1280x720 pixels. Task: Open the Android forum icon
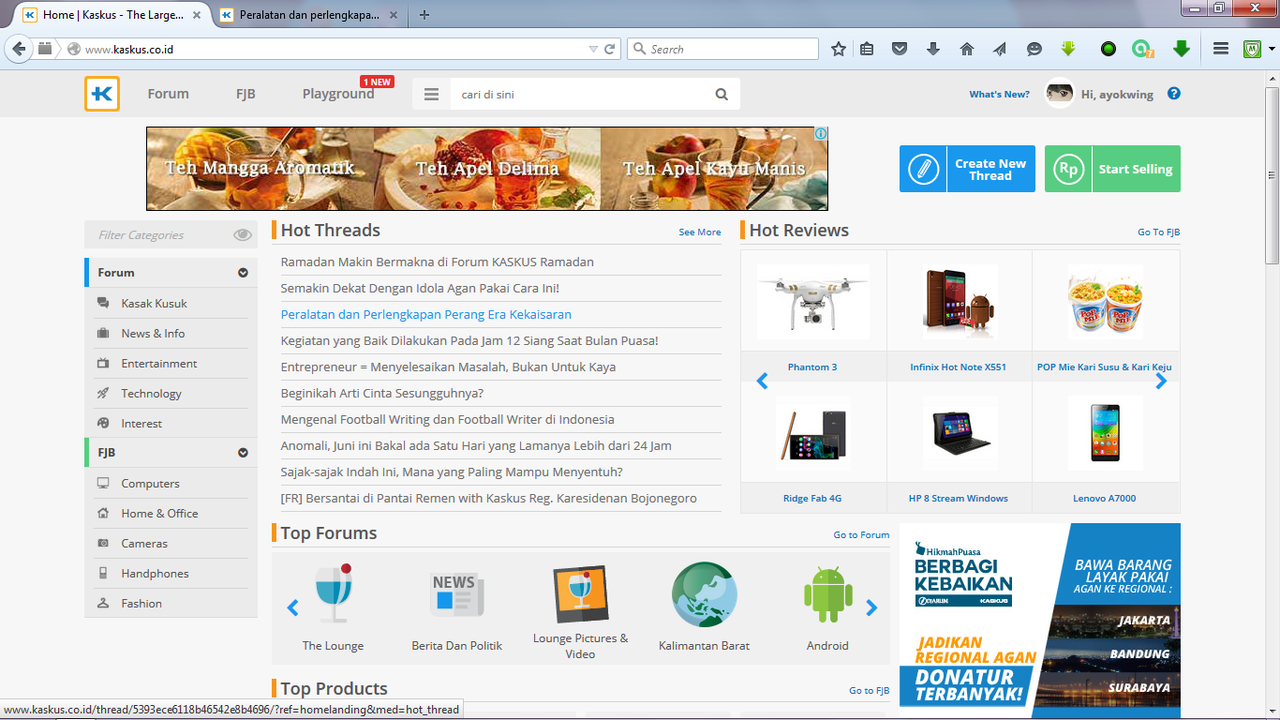828,594
